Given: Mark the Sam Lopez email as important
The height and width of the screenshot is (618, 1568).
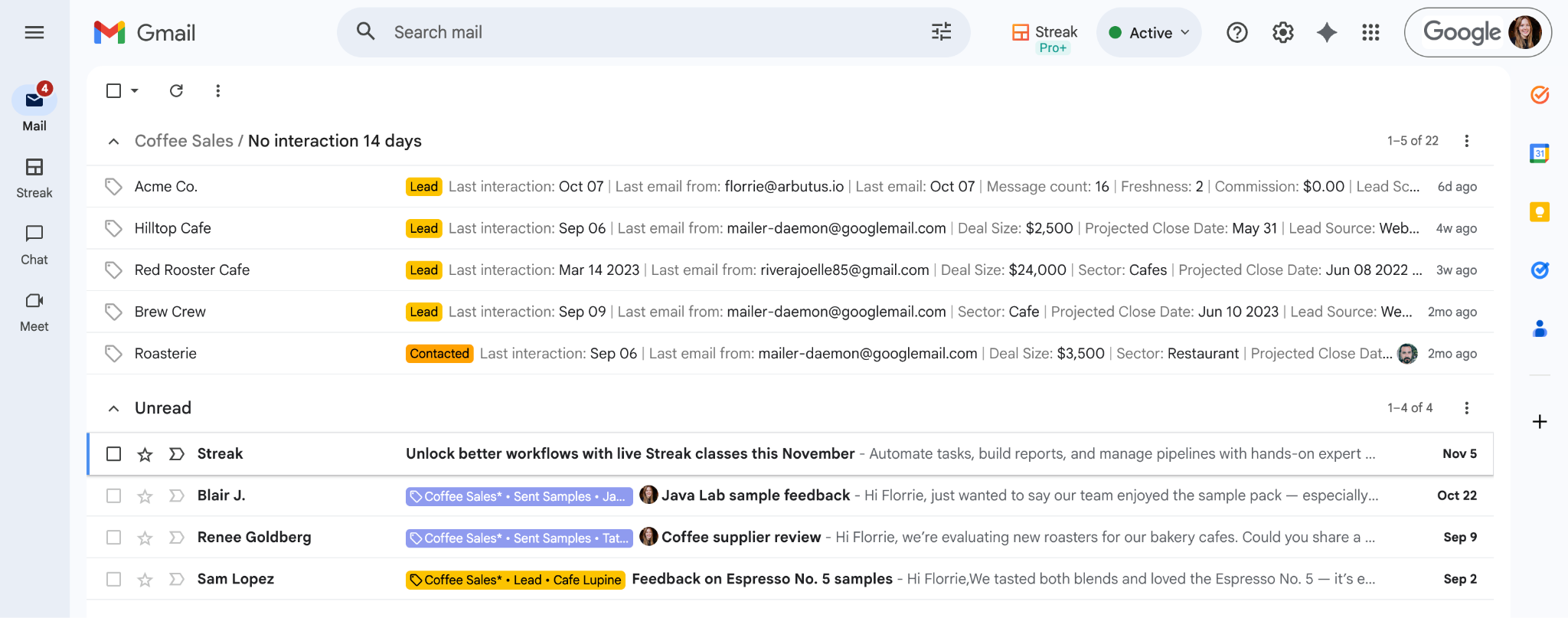Looking at the screenshot, I should coord(177,579).
